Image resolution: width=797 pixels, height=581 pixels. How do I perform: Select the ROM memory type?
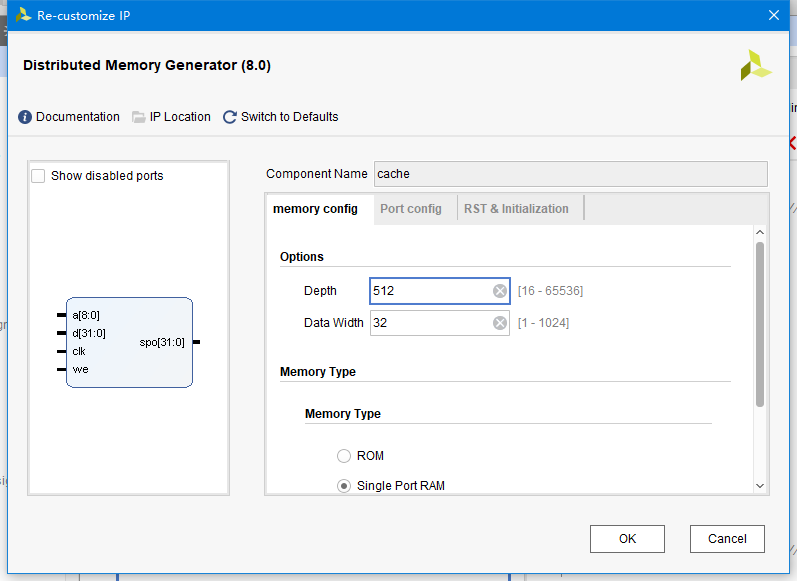tap(344, 456)
